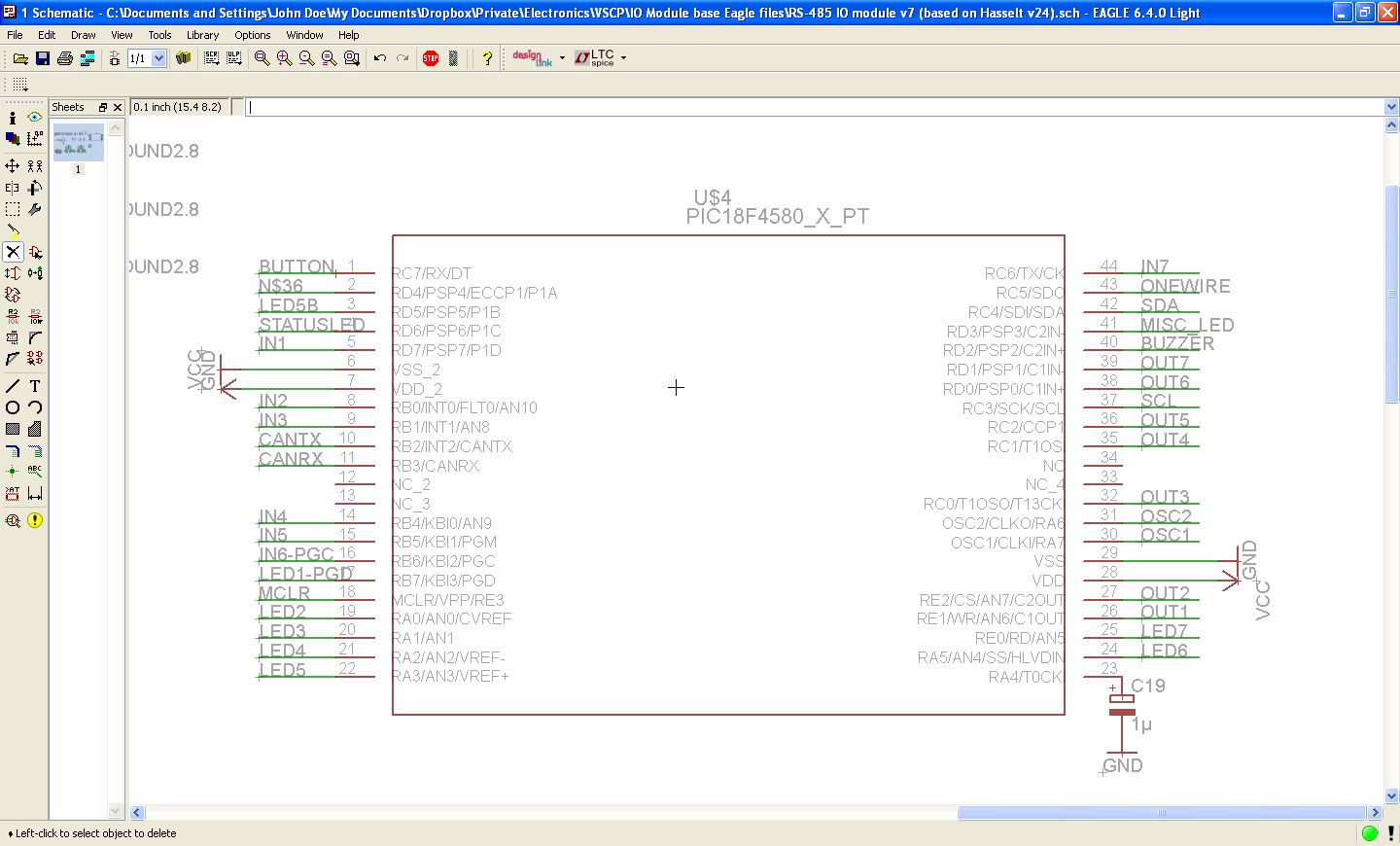1400x846 pixels.
Task: Select the Text tool
Action: coord(35,386)
